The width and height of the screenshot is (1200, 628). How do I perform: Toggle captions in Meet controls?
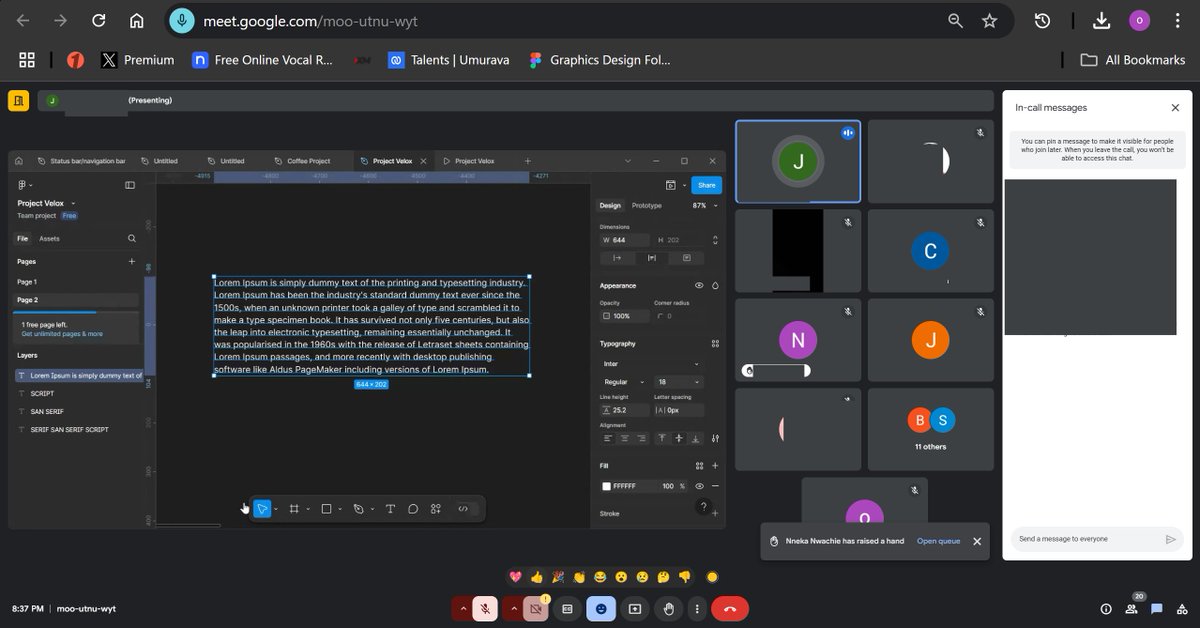pos(567,608)
